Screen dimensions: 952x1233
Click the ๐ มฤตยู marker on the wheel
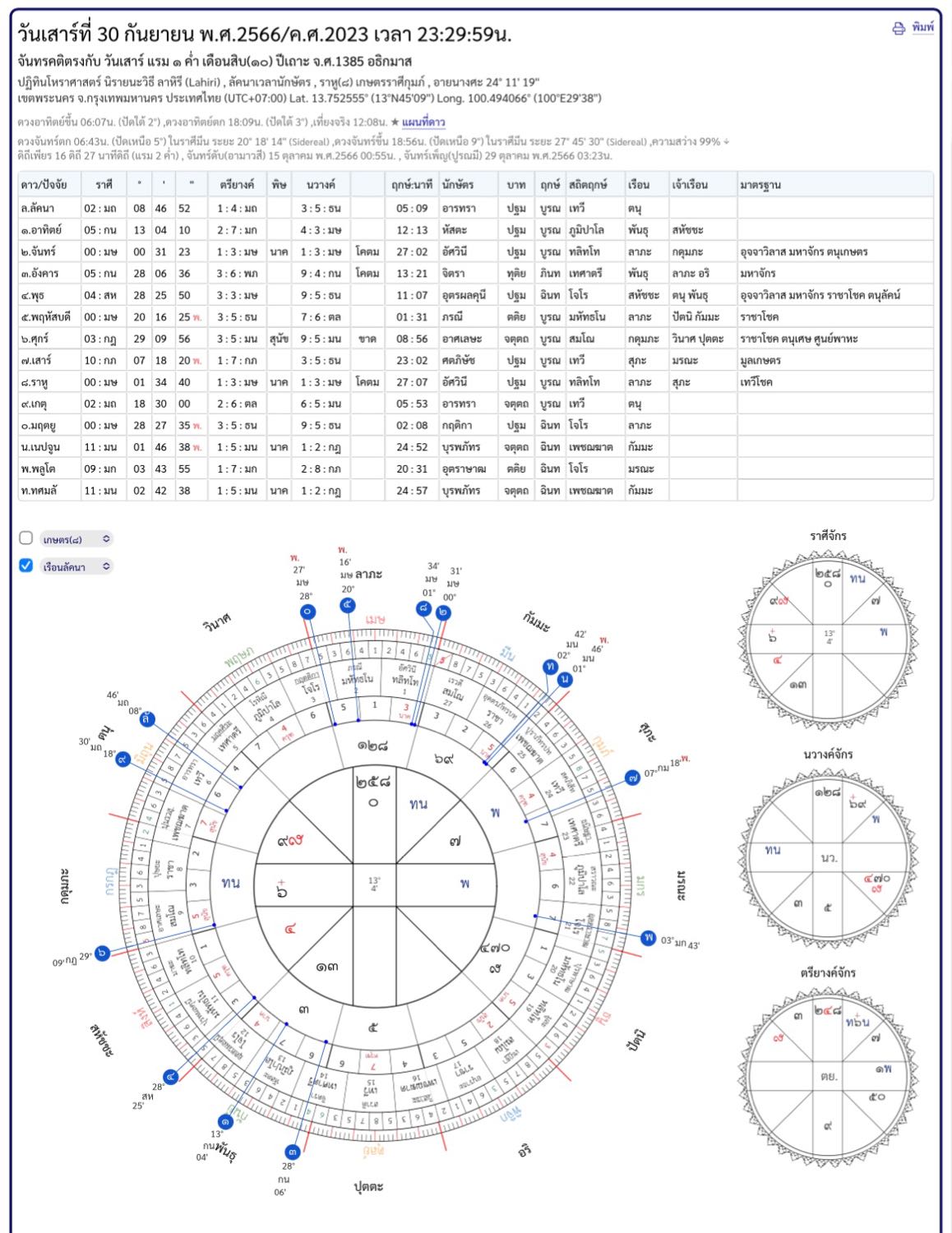(x=307, y=612)
